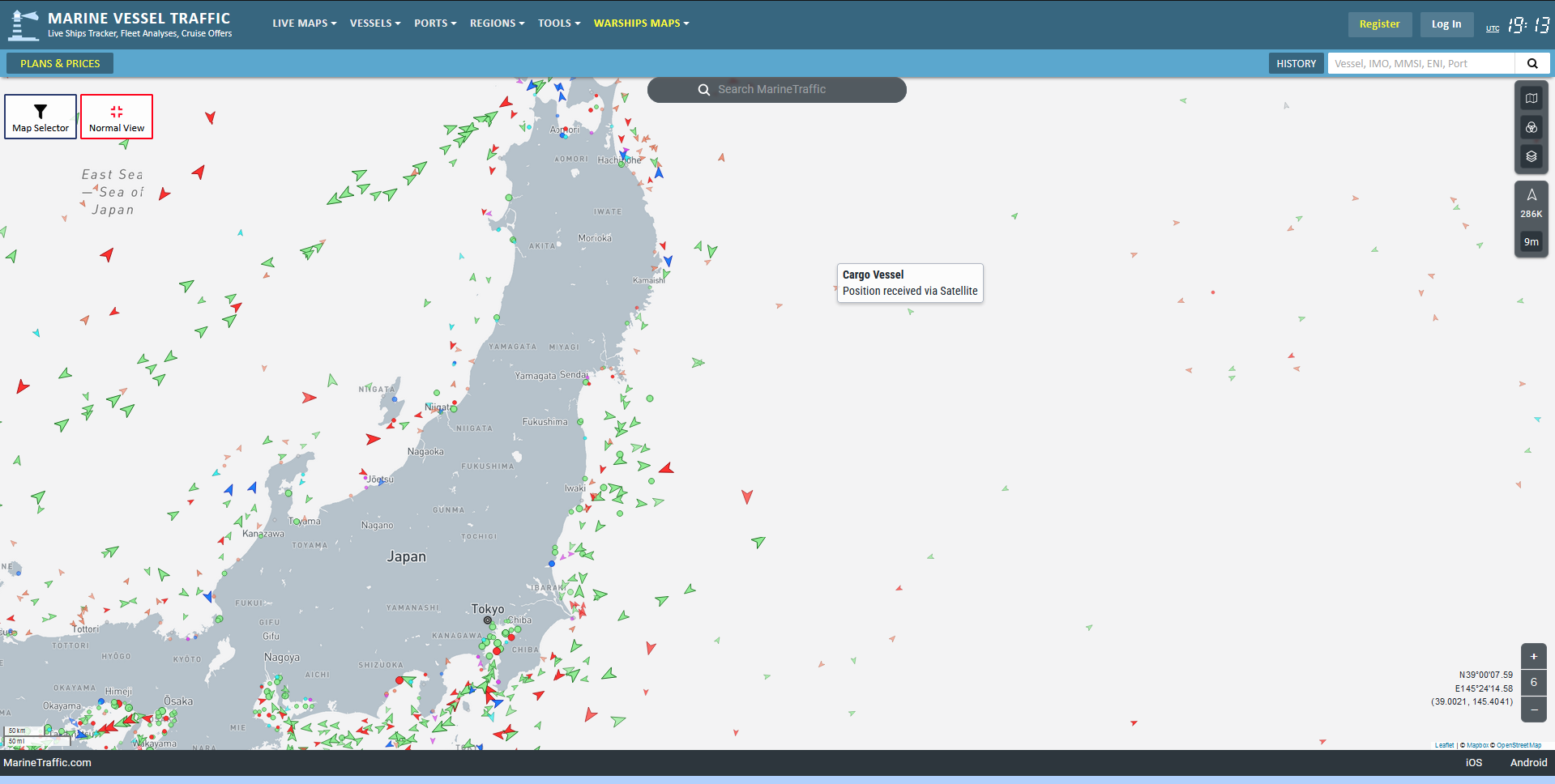Image resolution: width=1555 pixels, height=784 pixels.
Task: Click the Search MarineTraffic bar
Action: pyautogui.click(x=776, y=90)
